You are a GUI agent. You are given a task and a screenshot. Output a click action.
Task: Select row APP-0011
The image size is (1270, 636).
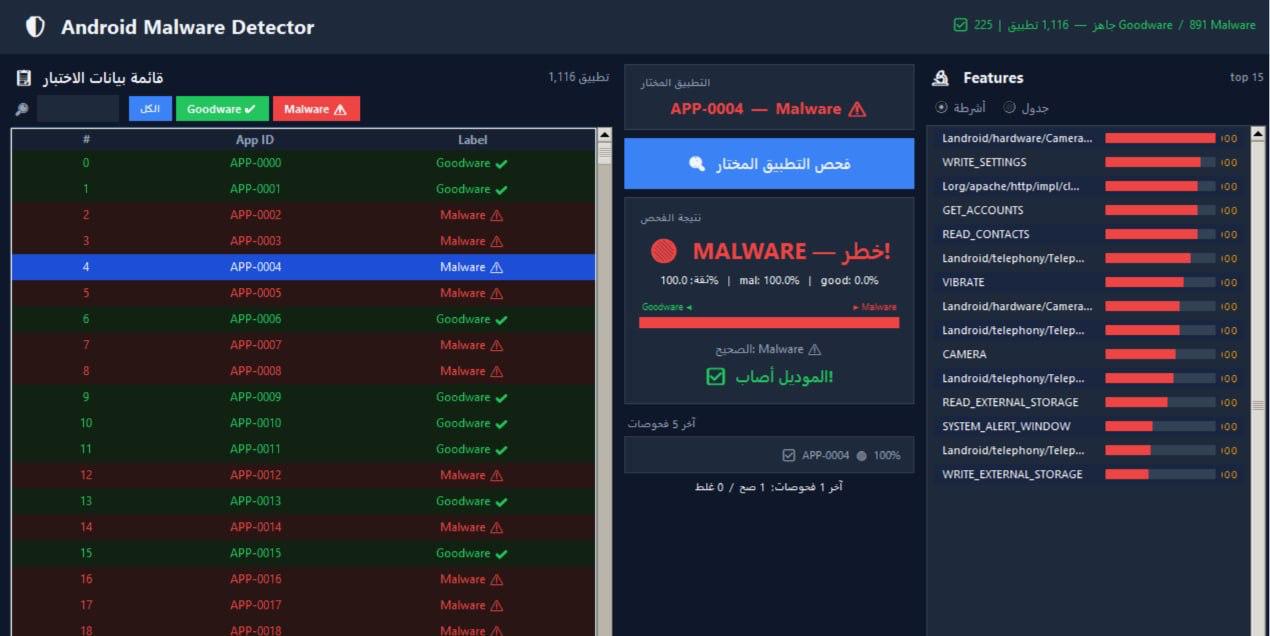[303, 449]
